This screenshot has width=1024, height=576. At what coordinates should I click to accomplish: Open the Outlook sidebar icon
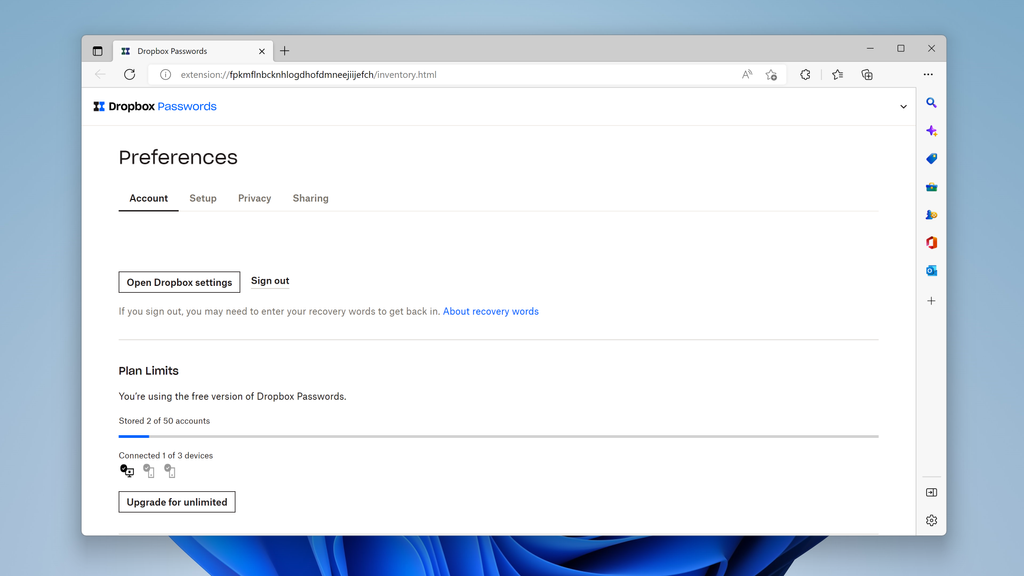931,270
